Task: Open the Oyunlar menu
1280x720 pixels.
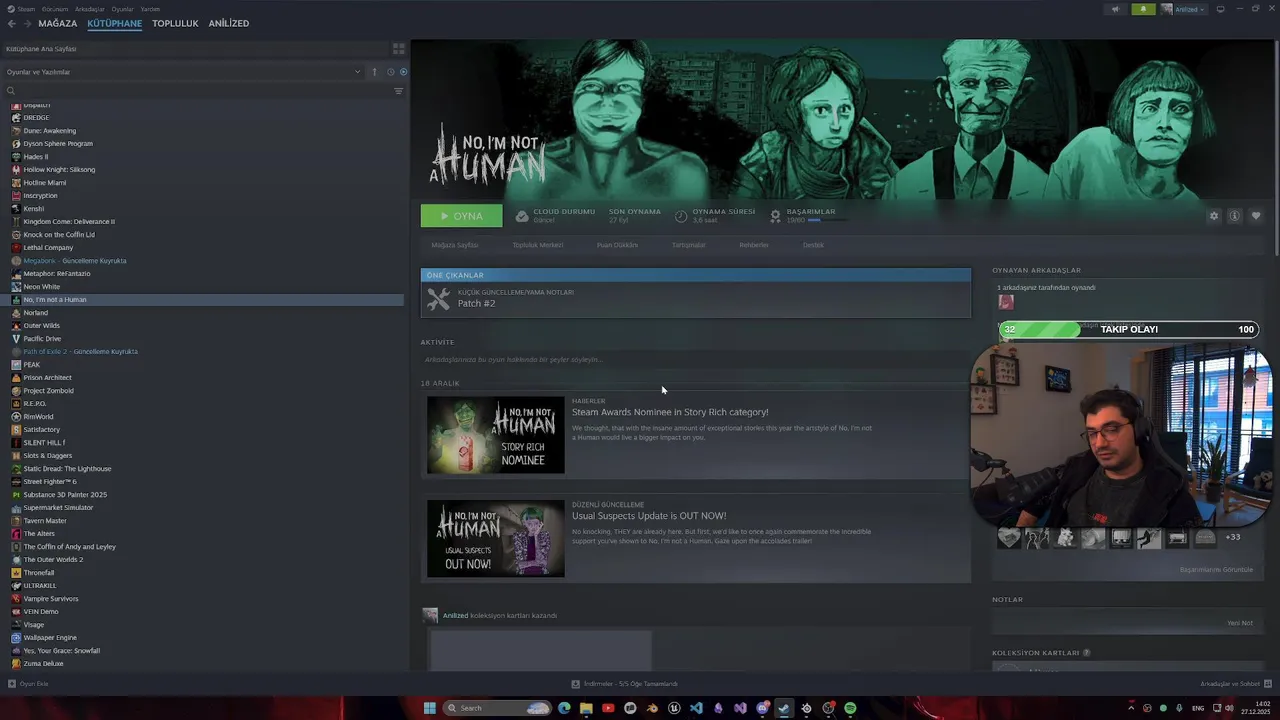Action: (x=122, y=9)
